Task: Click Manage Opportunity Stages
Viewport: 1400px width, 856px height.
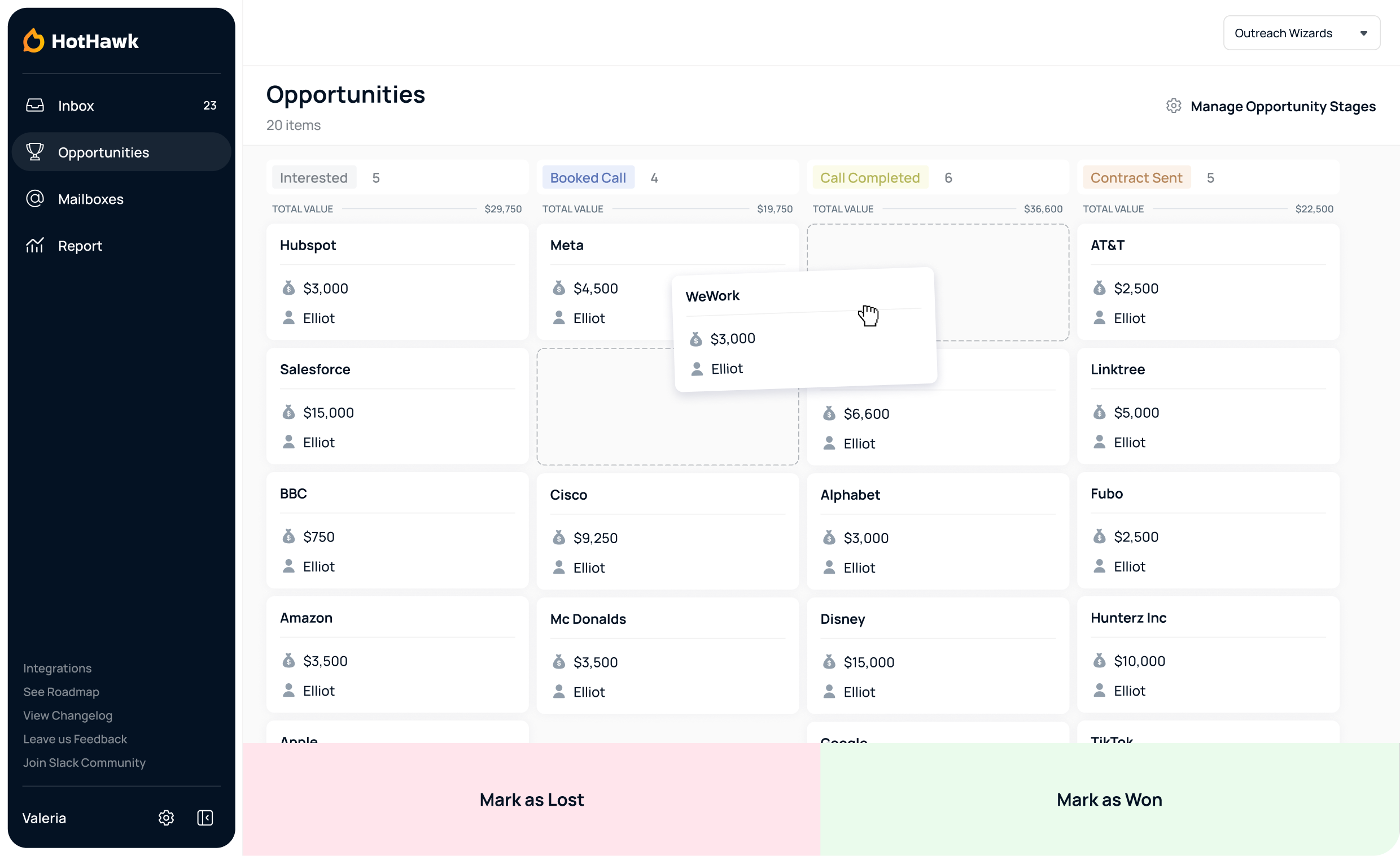Action: 1283,106
